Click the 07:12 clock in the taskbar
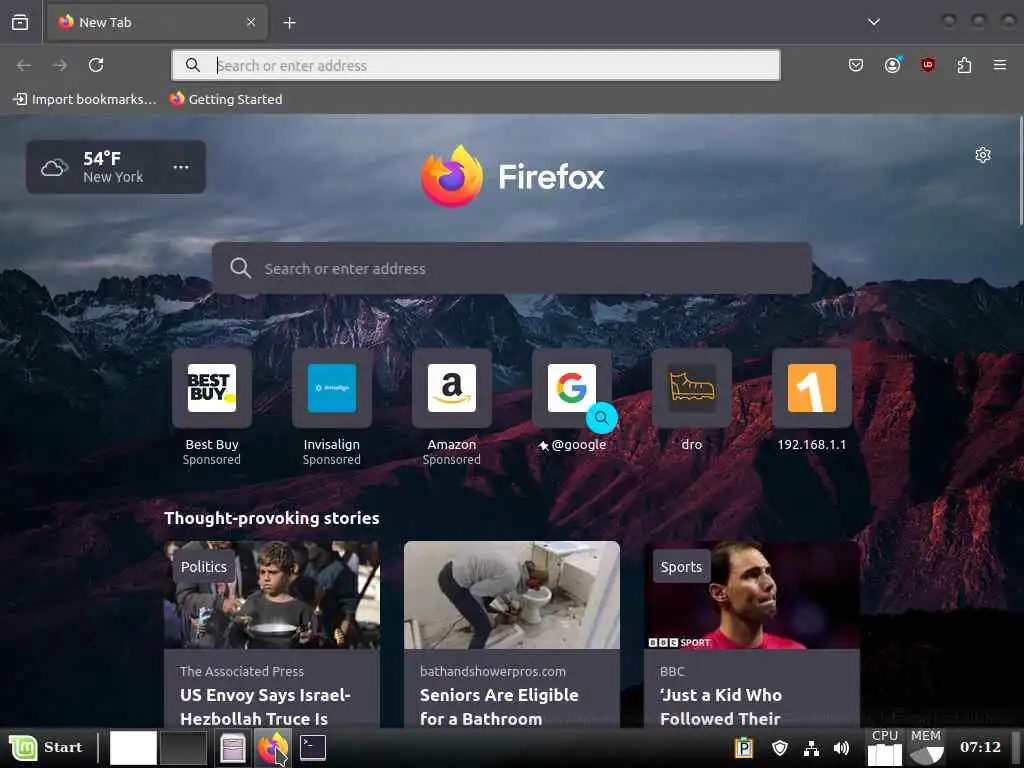 pyautogui.click(x=980, y=747)
